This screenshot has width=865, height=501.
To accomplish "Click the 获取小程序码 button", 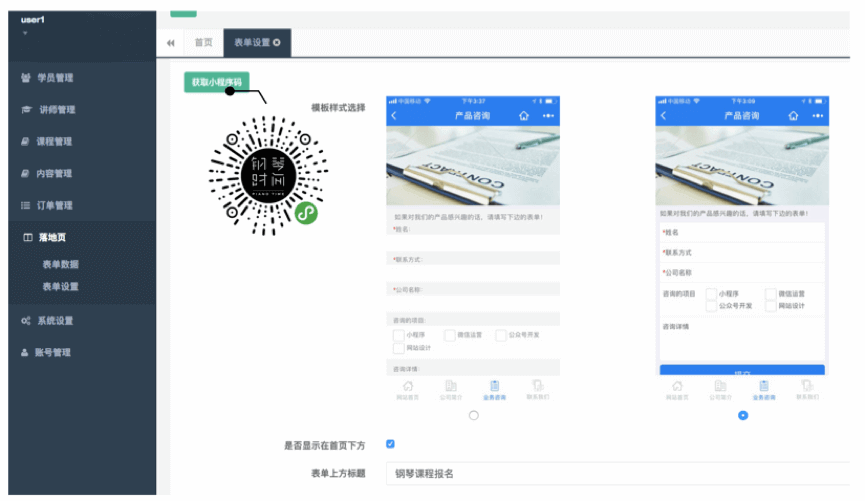I will click(x=216, y=82).
